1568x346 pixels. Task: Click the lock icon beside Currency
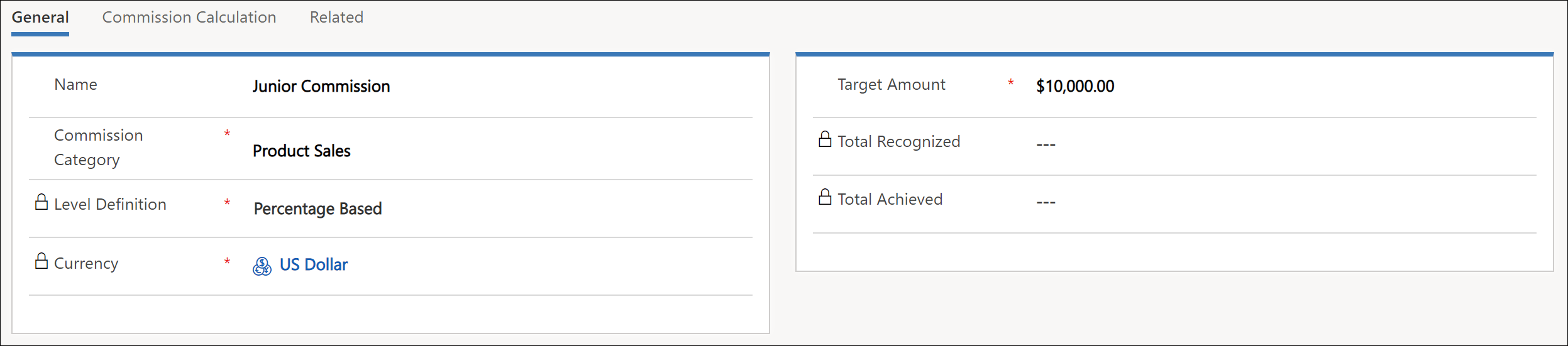pyautogui.click(x=41, y=261)
